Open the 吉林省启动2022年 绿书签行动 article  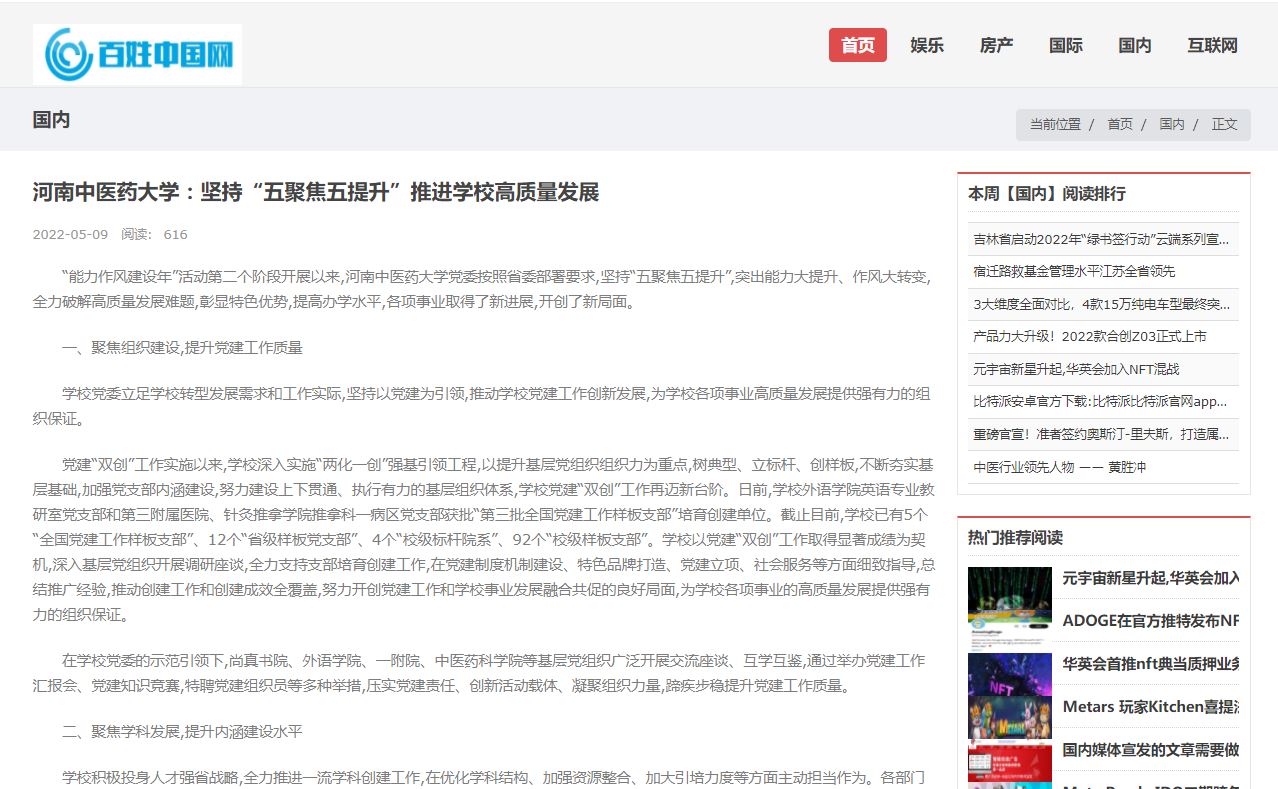[x=1101, y=239]
